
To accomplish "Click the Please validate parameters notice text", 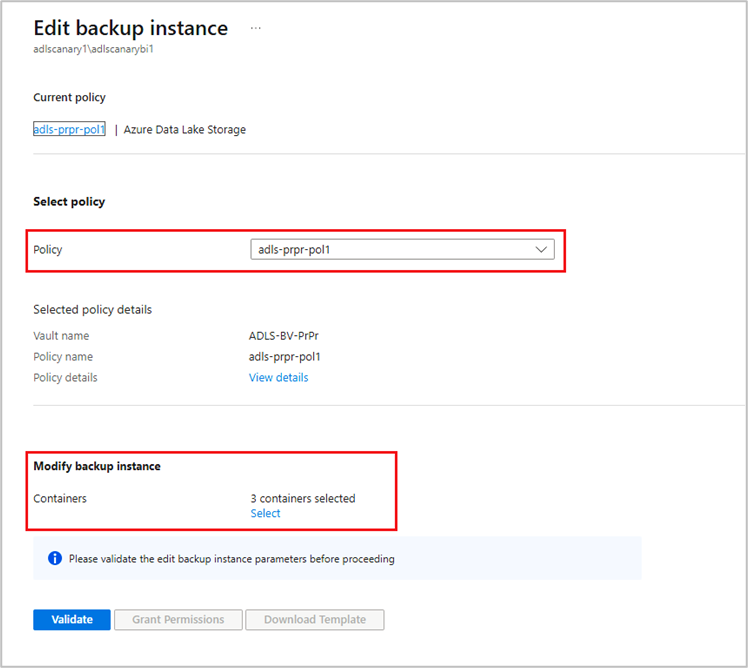I will click(x=232, y=559).
